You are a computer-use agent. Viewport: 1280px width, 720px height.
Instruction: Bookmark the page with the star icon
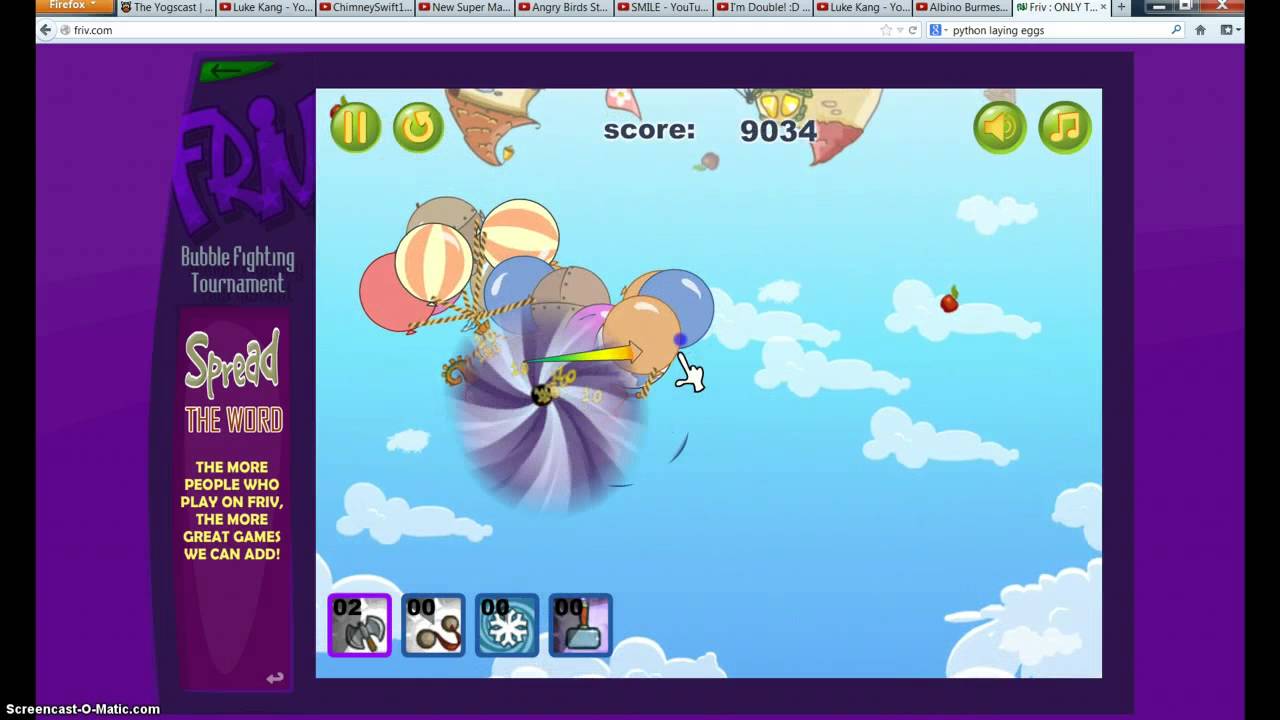[x=886, y=30]
